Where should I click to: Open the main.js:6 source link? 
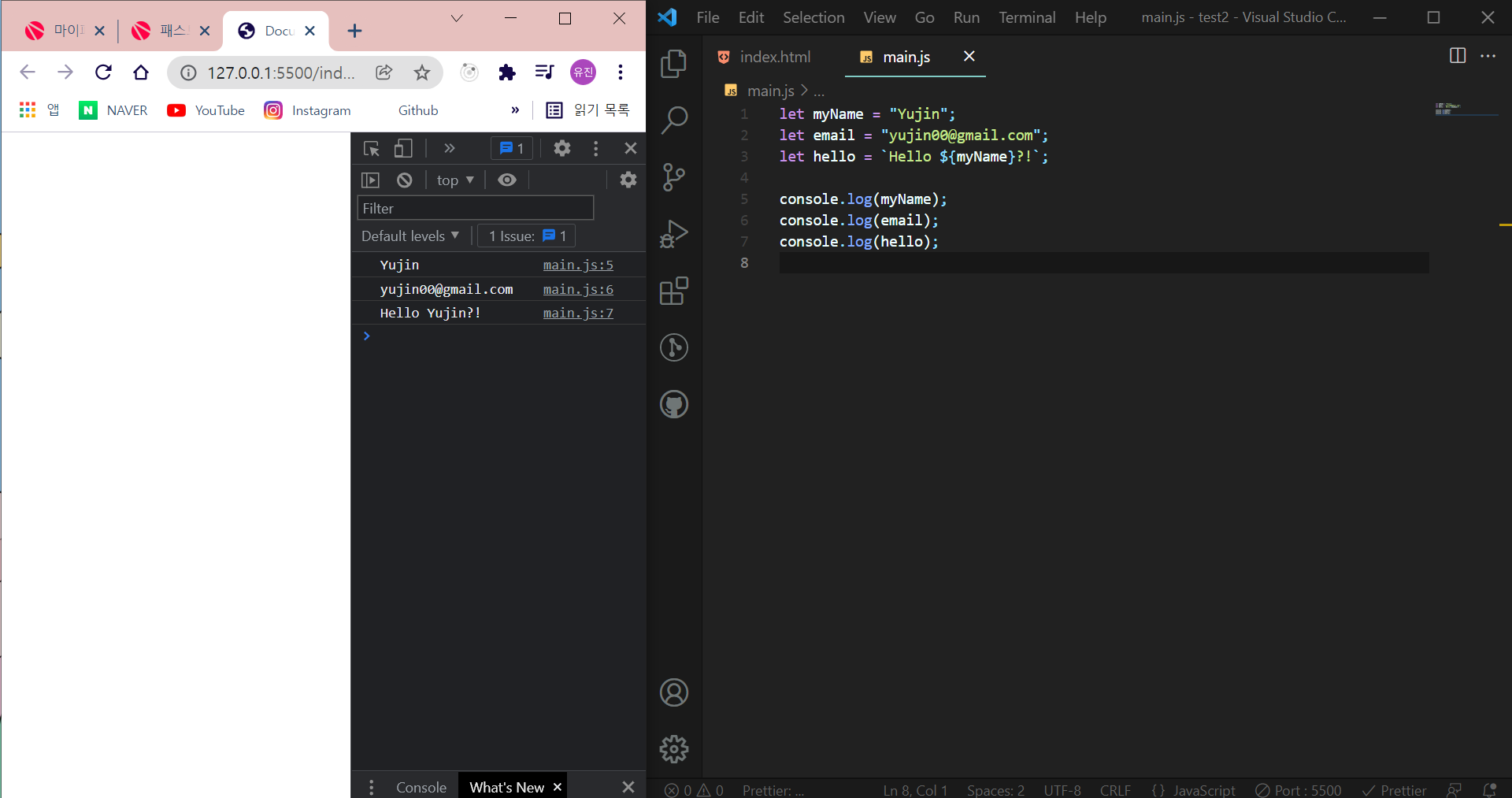(x=578, y=290)
